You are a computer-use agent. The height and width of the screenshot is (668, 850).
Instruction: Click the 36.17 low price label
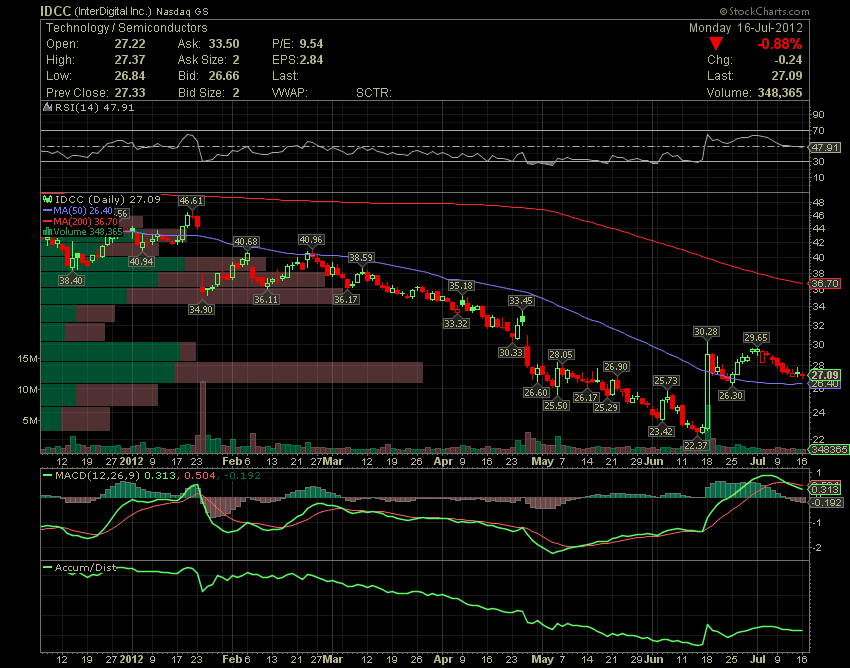(346, 299)
